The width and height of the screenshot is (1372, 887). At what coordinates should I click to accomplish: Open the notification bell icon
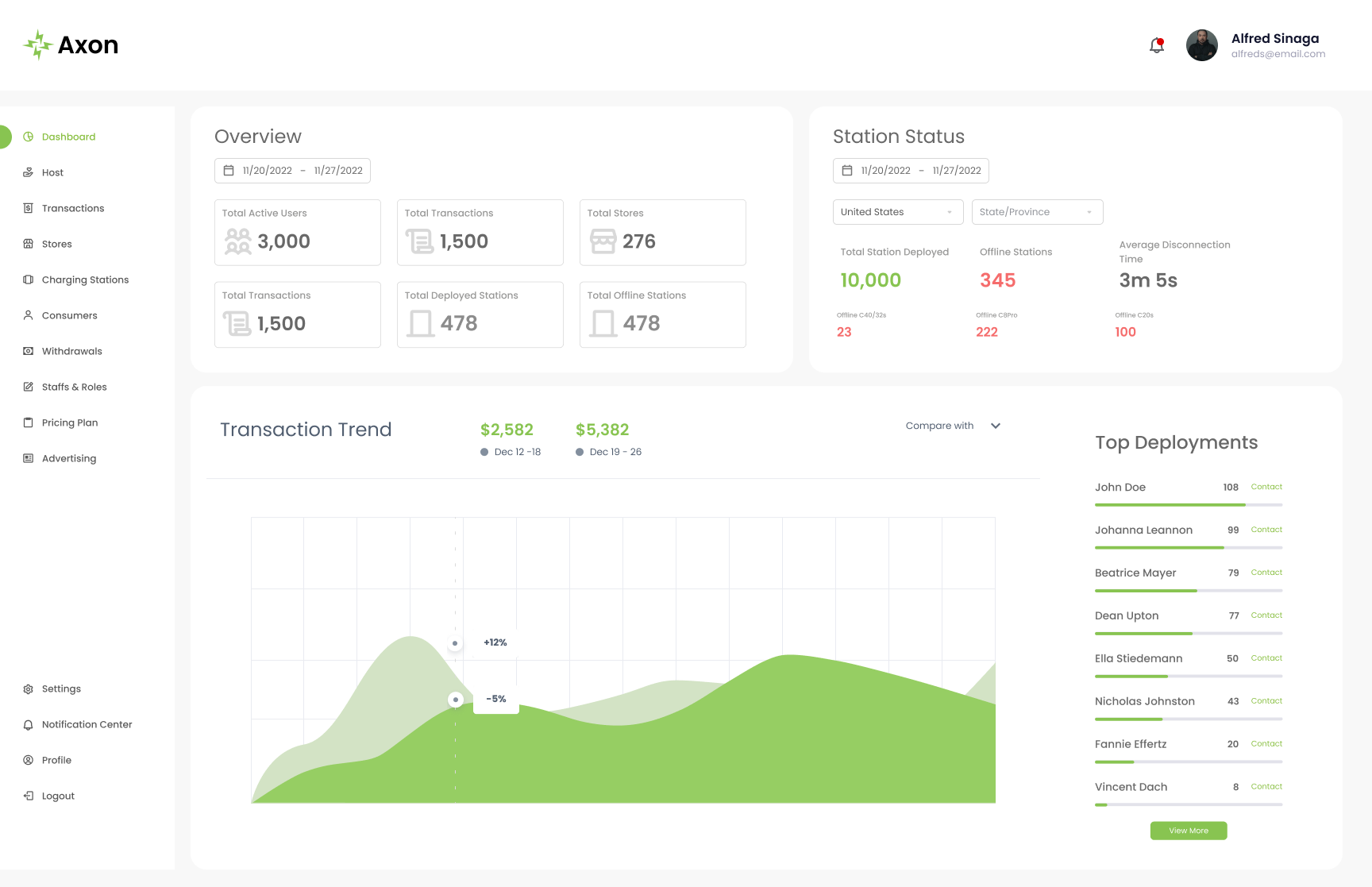(x=1157, y=45)
